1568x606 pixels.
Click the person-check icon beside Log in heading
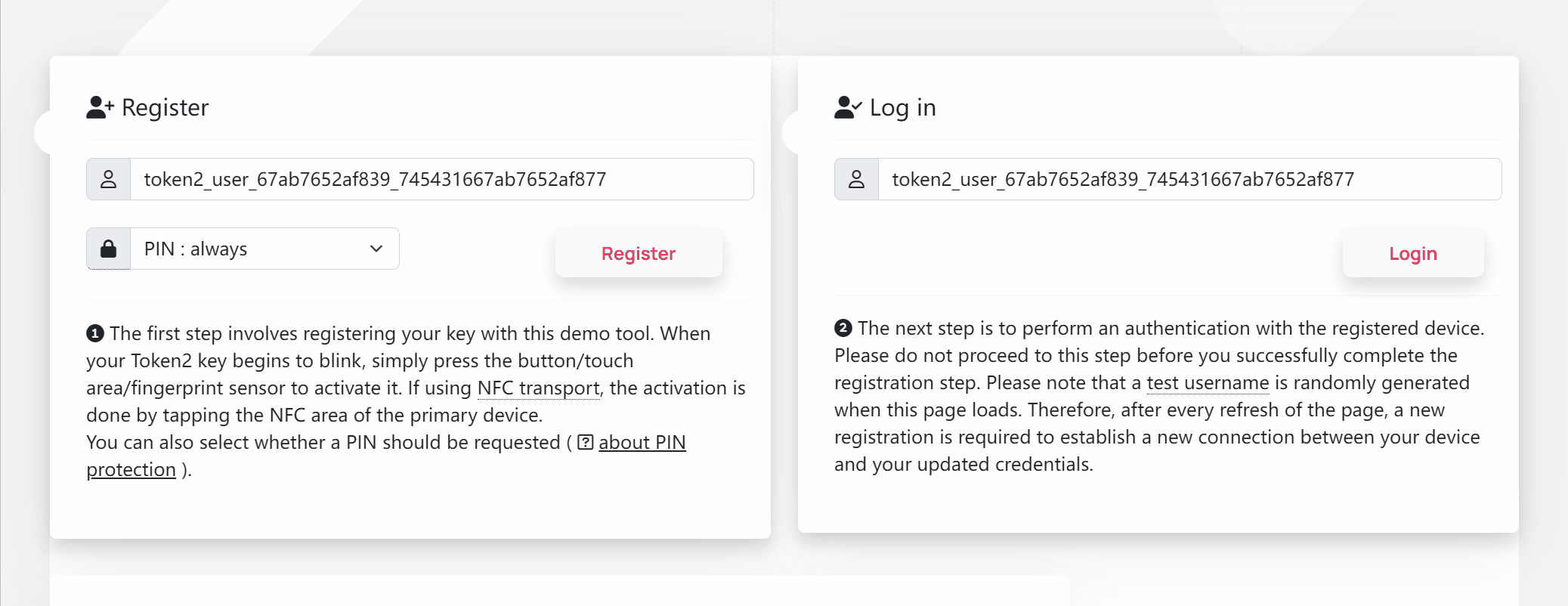coord(846,106)
